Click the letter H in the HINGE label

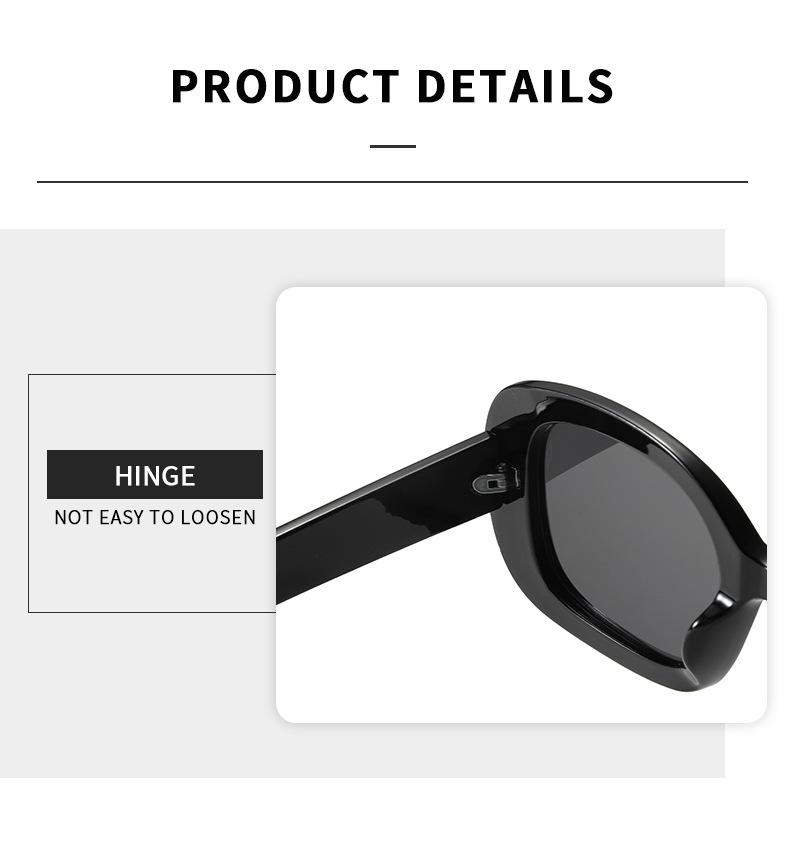pos(123,476)
